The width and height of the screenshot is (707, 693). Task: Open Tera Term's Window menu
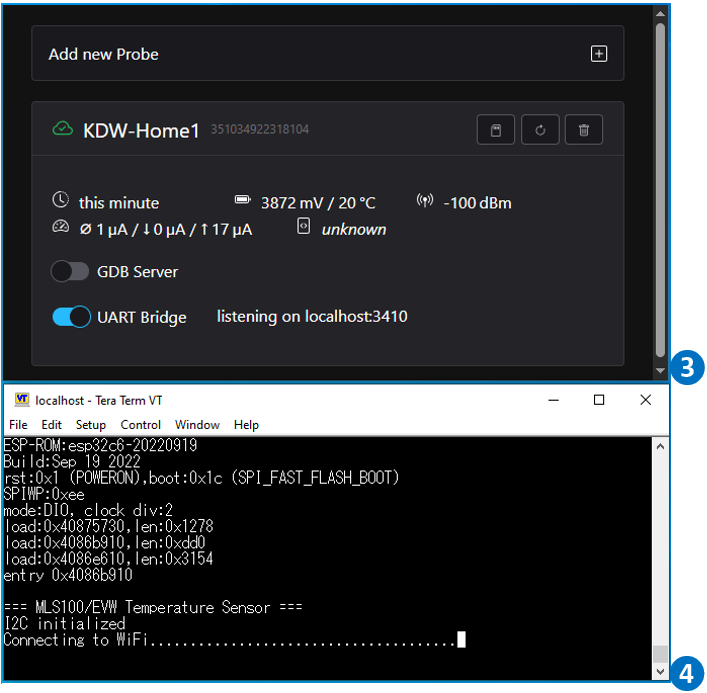197,425
